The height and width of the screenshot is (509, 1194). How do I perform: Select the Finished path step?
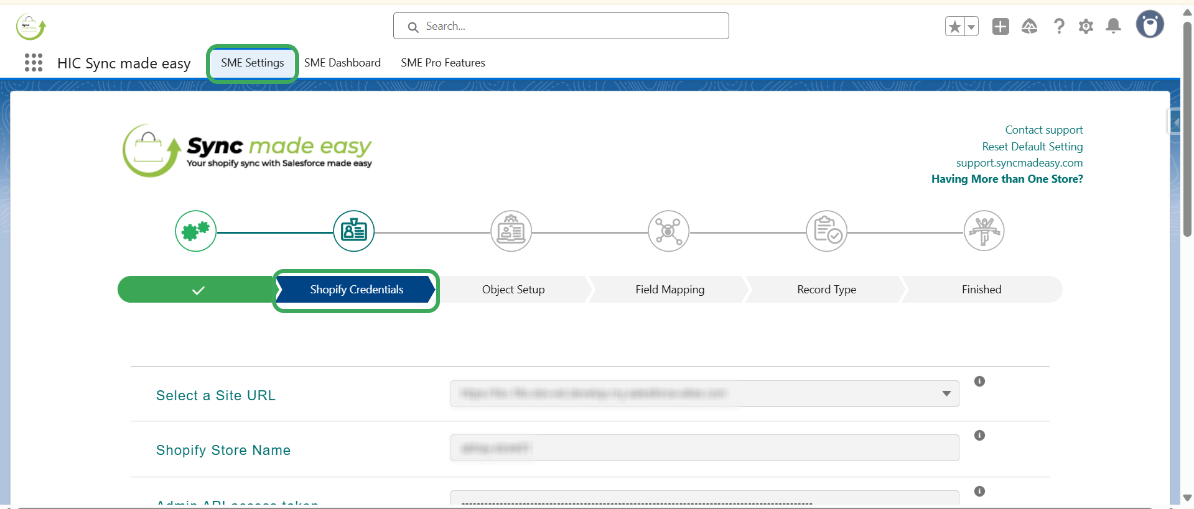tap(982, 290)
